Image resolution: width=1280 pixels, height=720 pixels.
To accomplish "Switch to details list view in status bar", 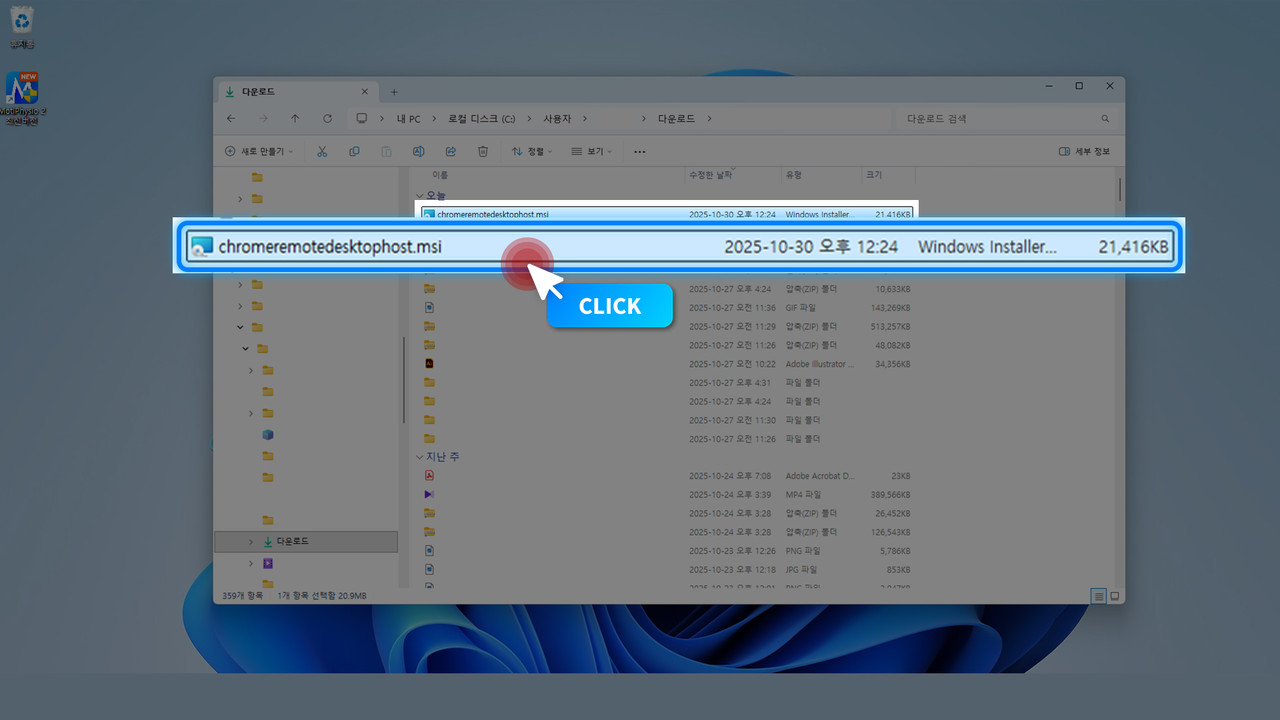I will coord(1099,596).
